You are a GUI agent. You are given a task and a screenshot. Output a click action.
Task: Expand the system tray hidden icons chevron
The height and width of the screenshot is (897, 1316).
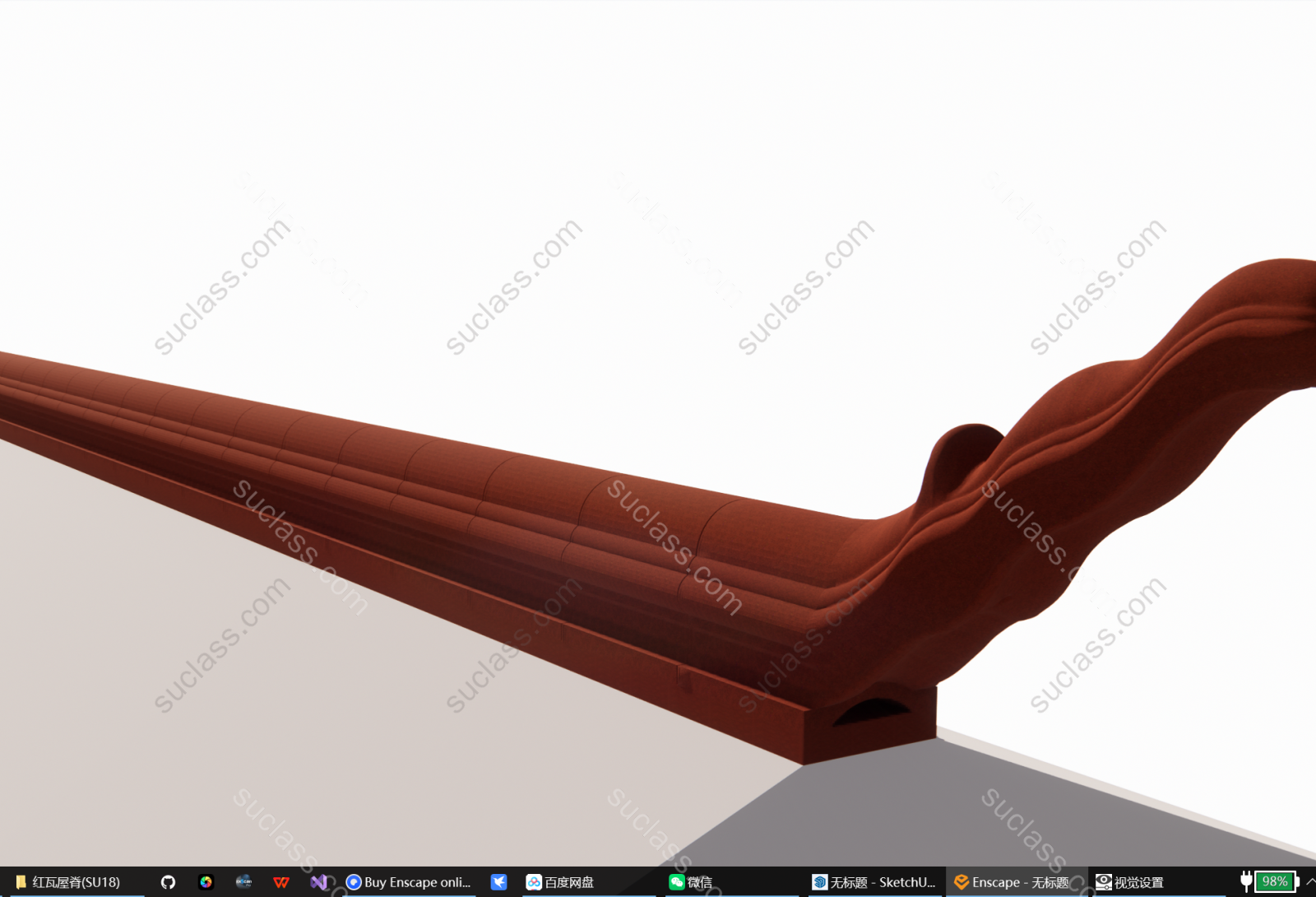point(1309,881)
